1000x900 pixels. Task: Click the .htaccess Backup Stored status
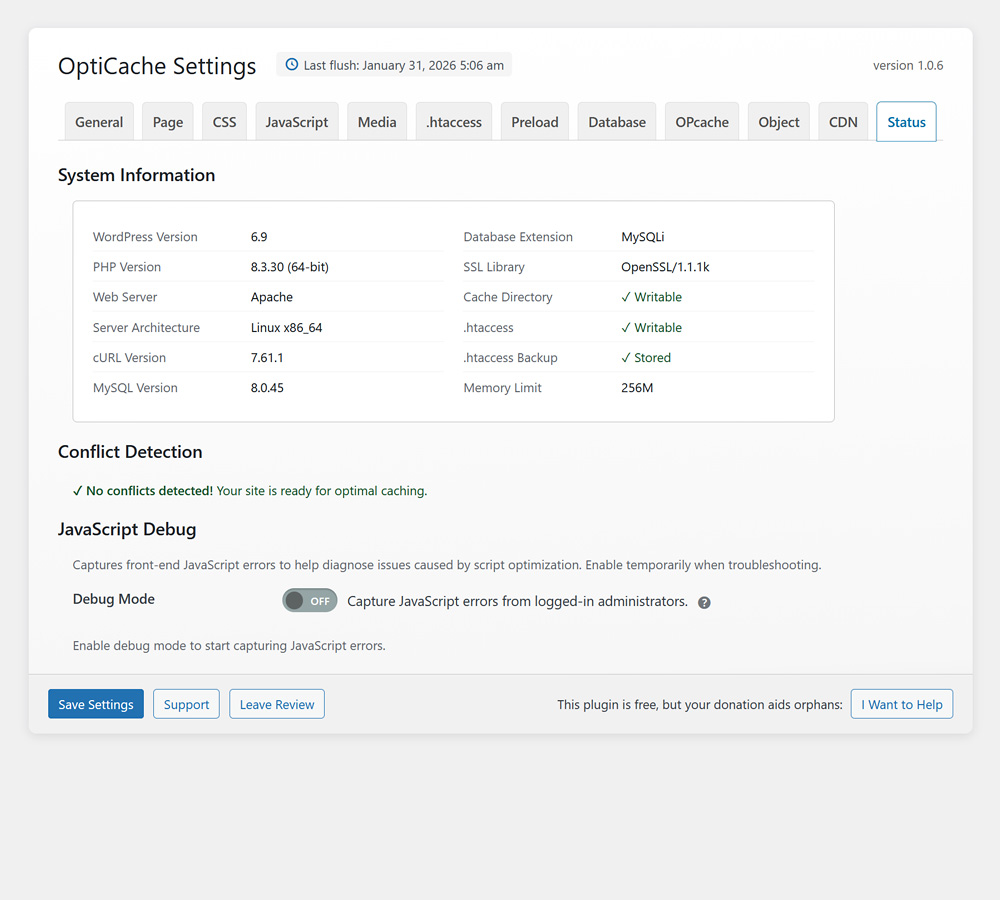click(x=646, y=357)
